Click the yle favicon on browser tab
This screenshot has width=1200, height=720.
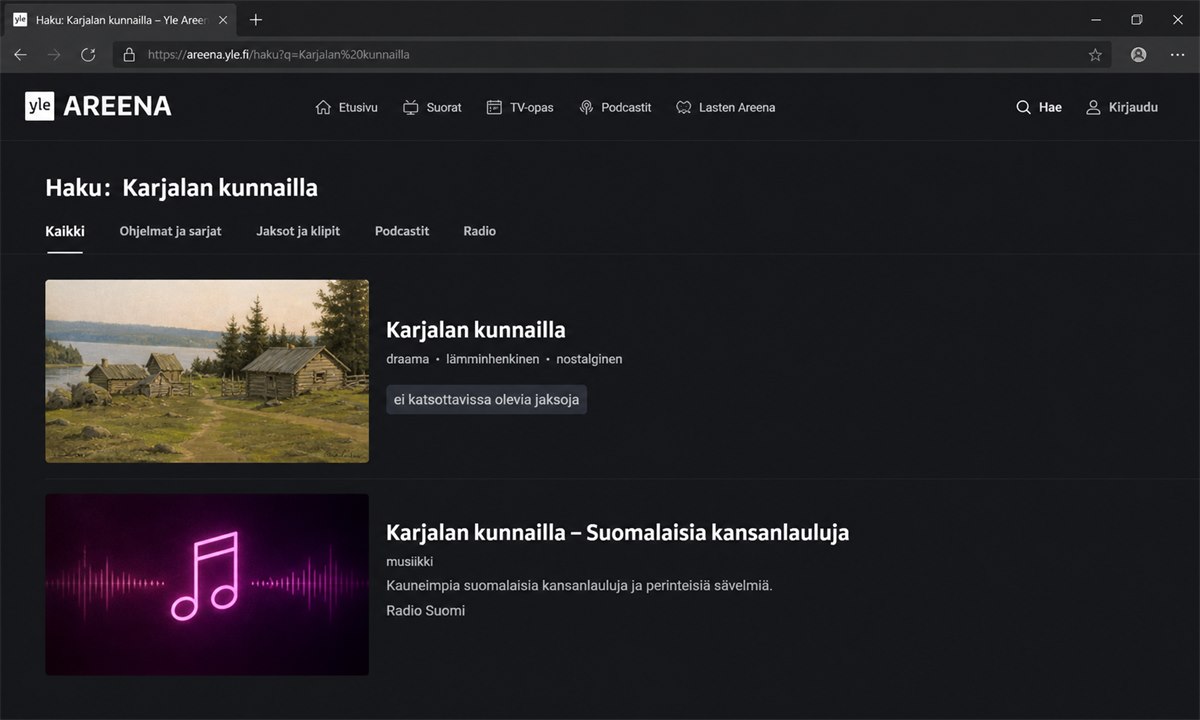click(20, 19)
